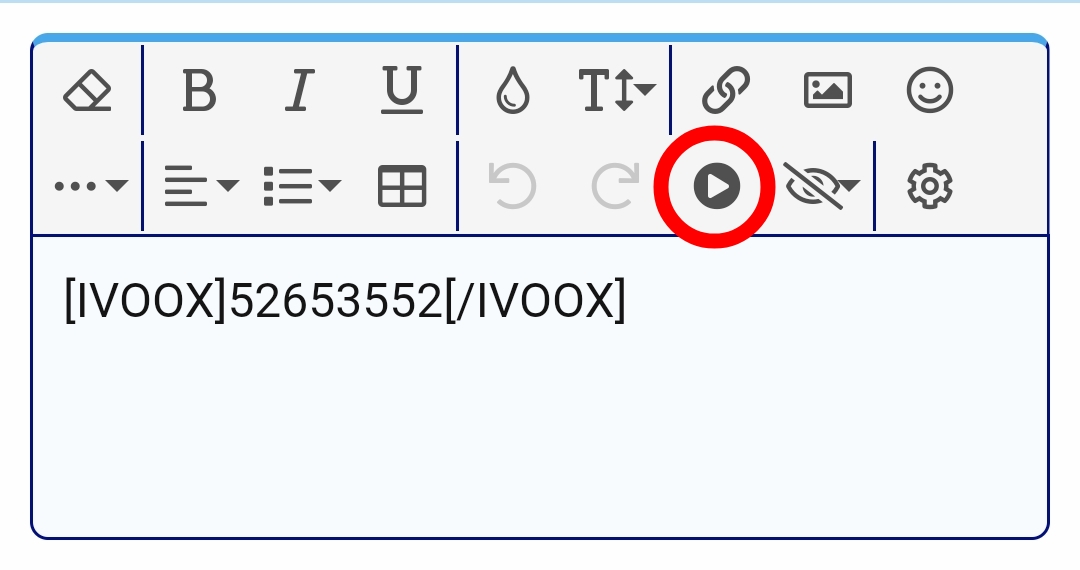Toggle italic formatting
Screen dimensions: 1080x570
(x=300, y=90)
